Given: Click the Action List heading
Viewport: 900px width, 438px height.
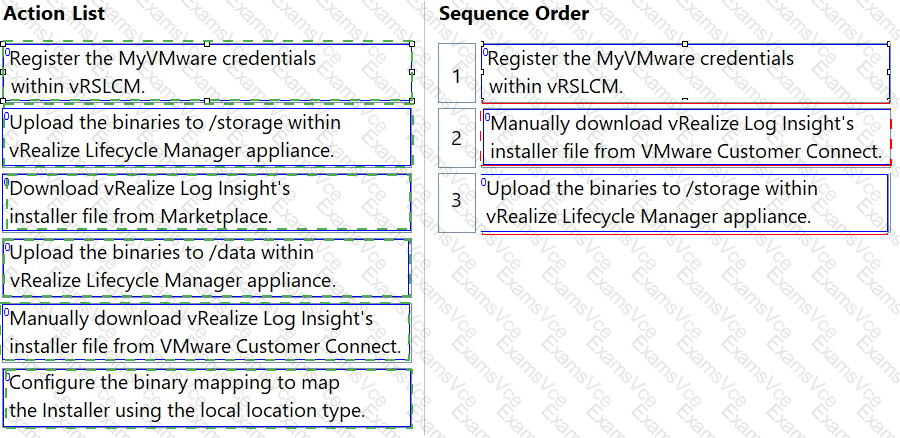Looking at the screenshot, I should click(x=54, y=13).
